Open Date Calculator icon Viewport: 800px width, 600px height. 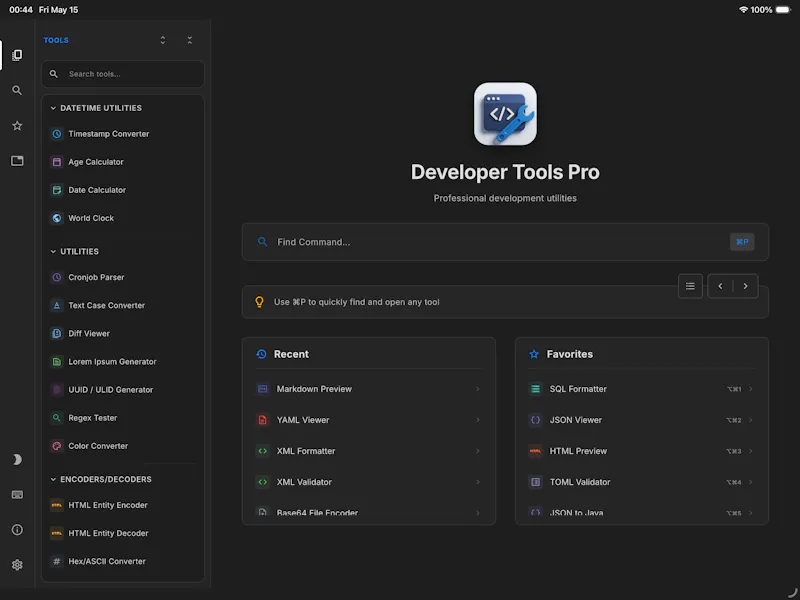pyautogui.click(x=57, y=190)
